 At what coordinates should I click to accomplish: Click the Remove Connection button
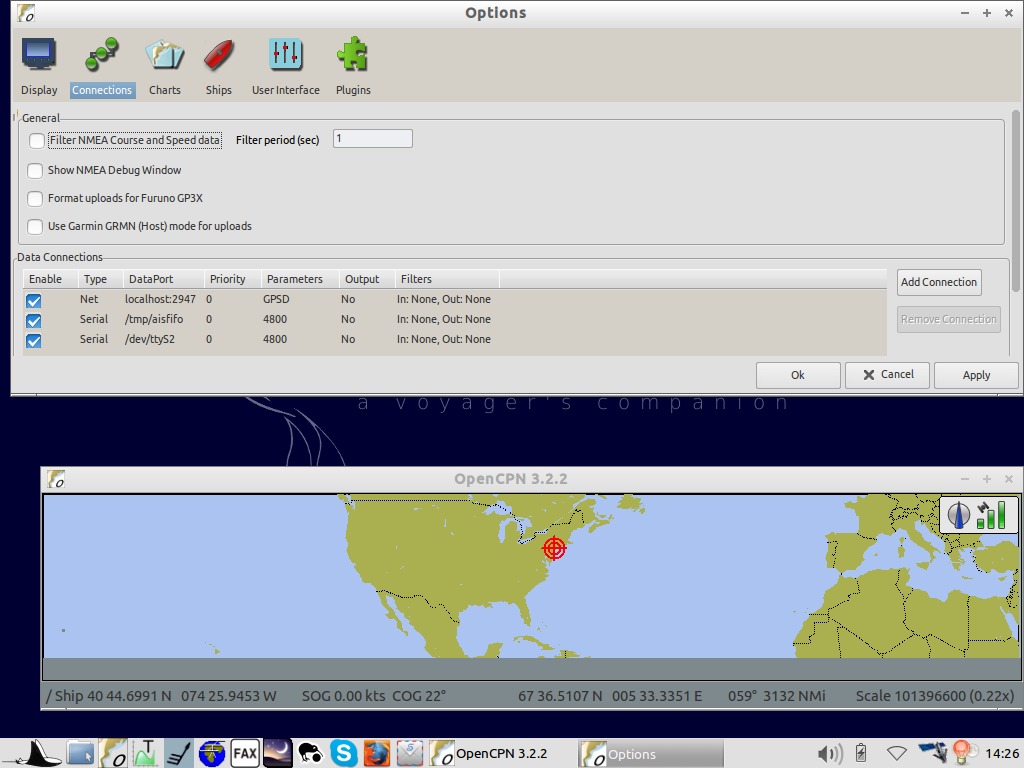tap(949, 319)
